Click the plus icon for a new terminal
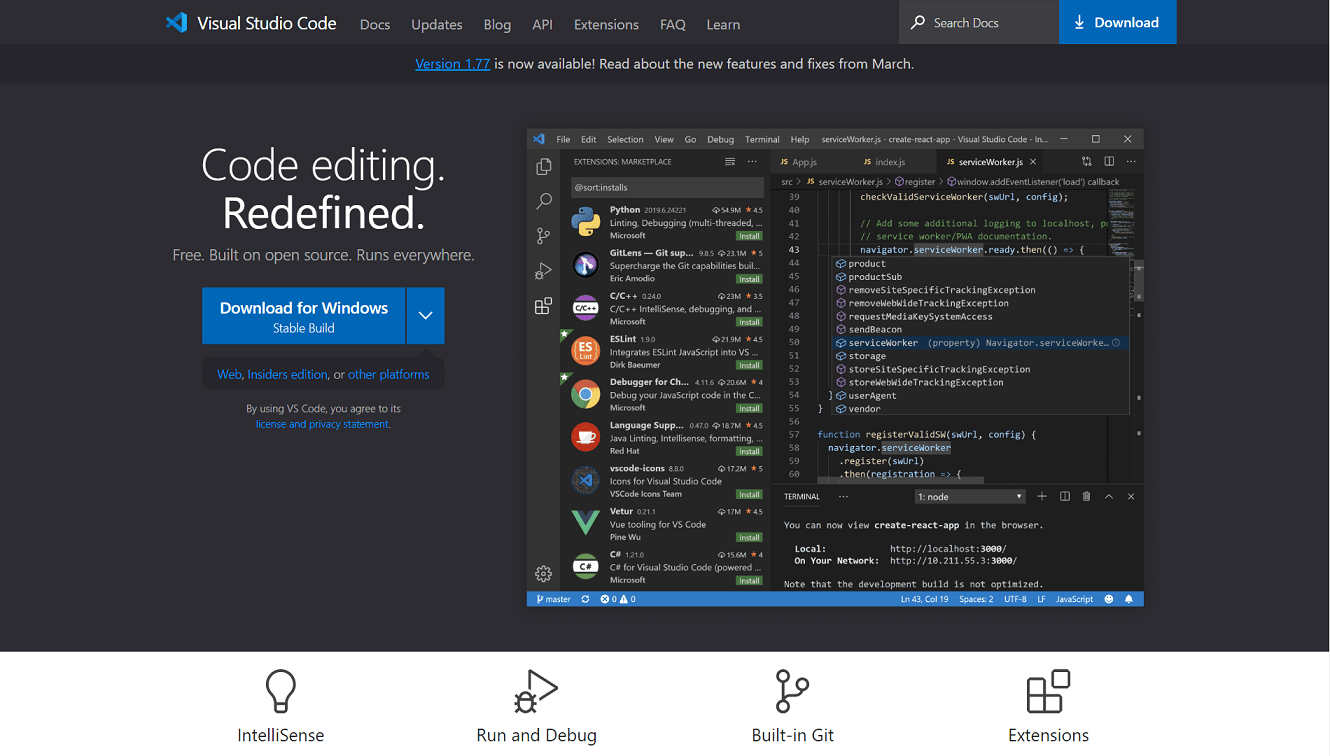 (x=1042, y=496)
